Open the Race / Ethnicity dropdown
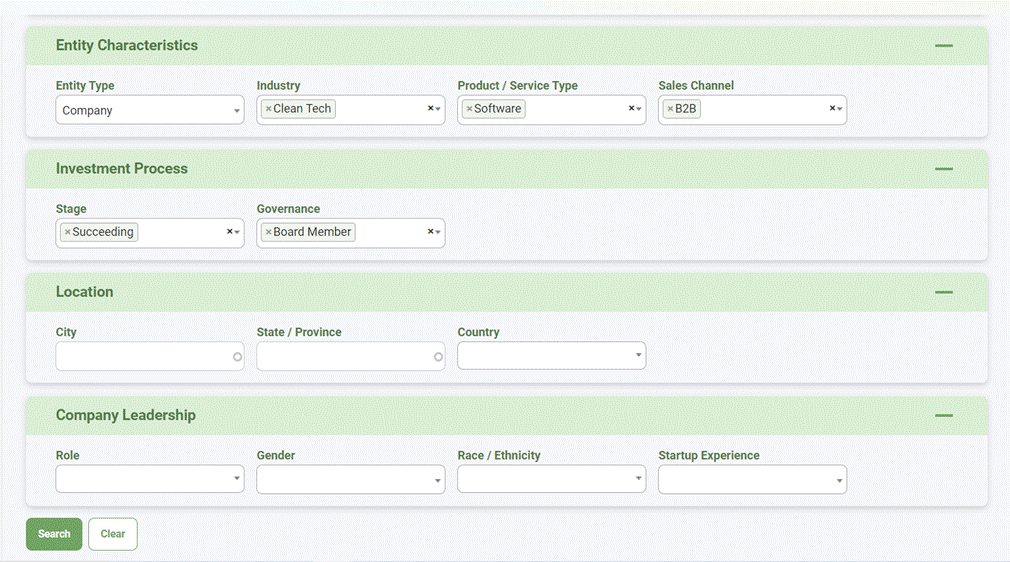Viewport: 1010px width, 562px height. [551, 479]
